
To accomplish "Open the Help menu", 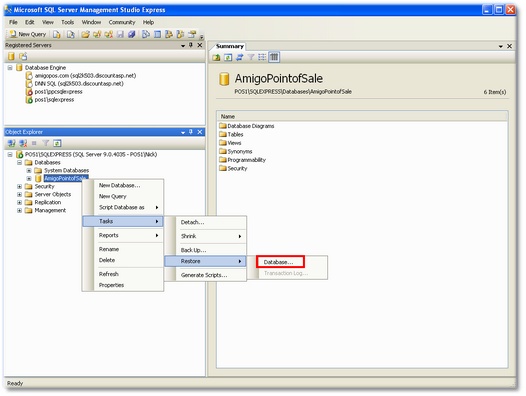I will point(148,22).
